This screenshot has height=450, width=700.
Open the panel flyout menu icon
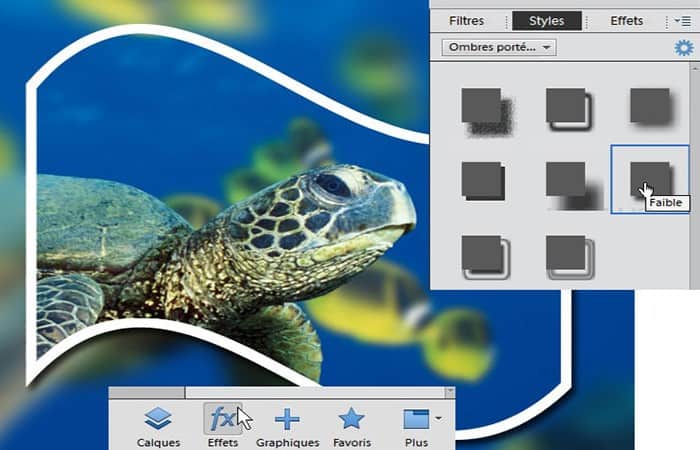click(x=683, y=21)
